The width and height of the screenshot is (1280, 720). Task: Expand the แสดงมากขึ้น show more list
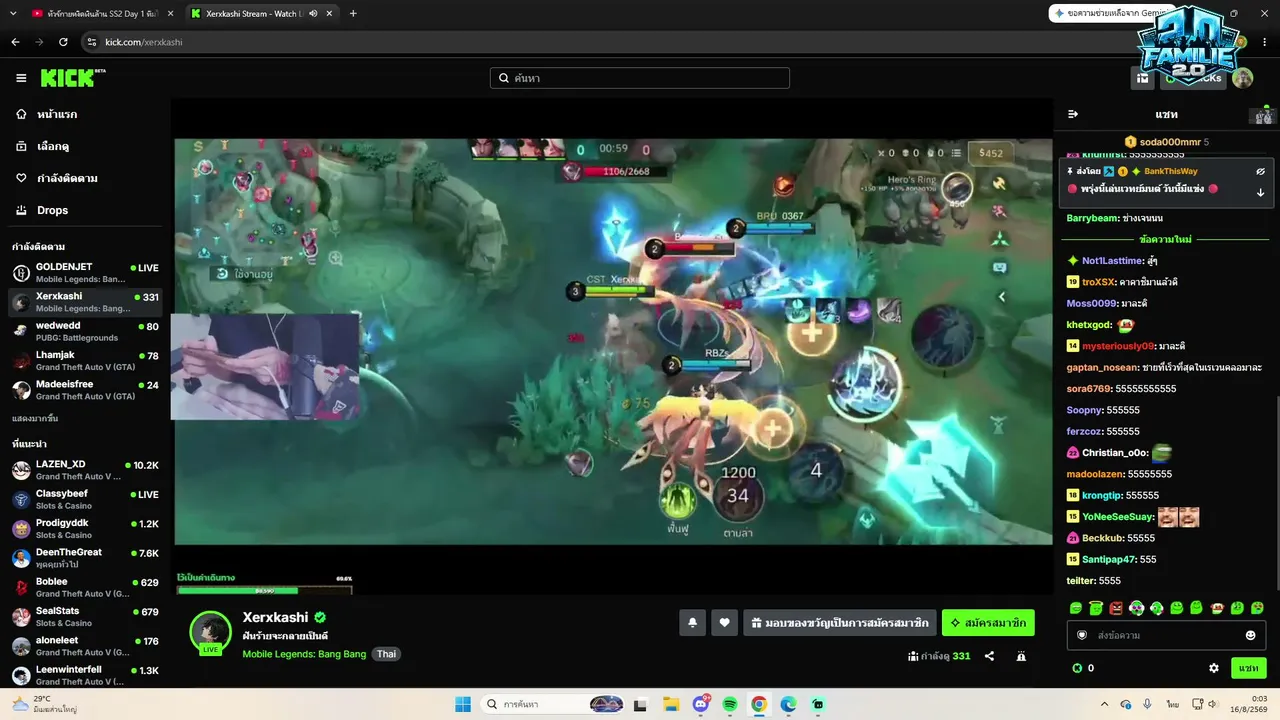pyautogui.click(x=35, y=418)
